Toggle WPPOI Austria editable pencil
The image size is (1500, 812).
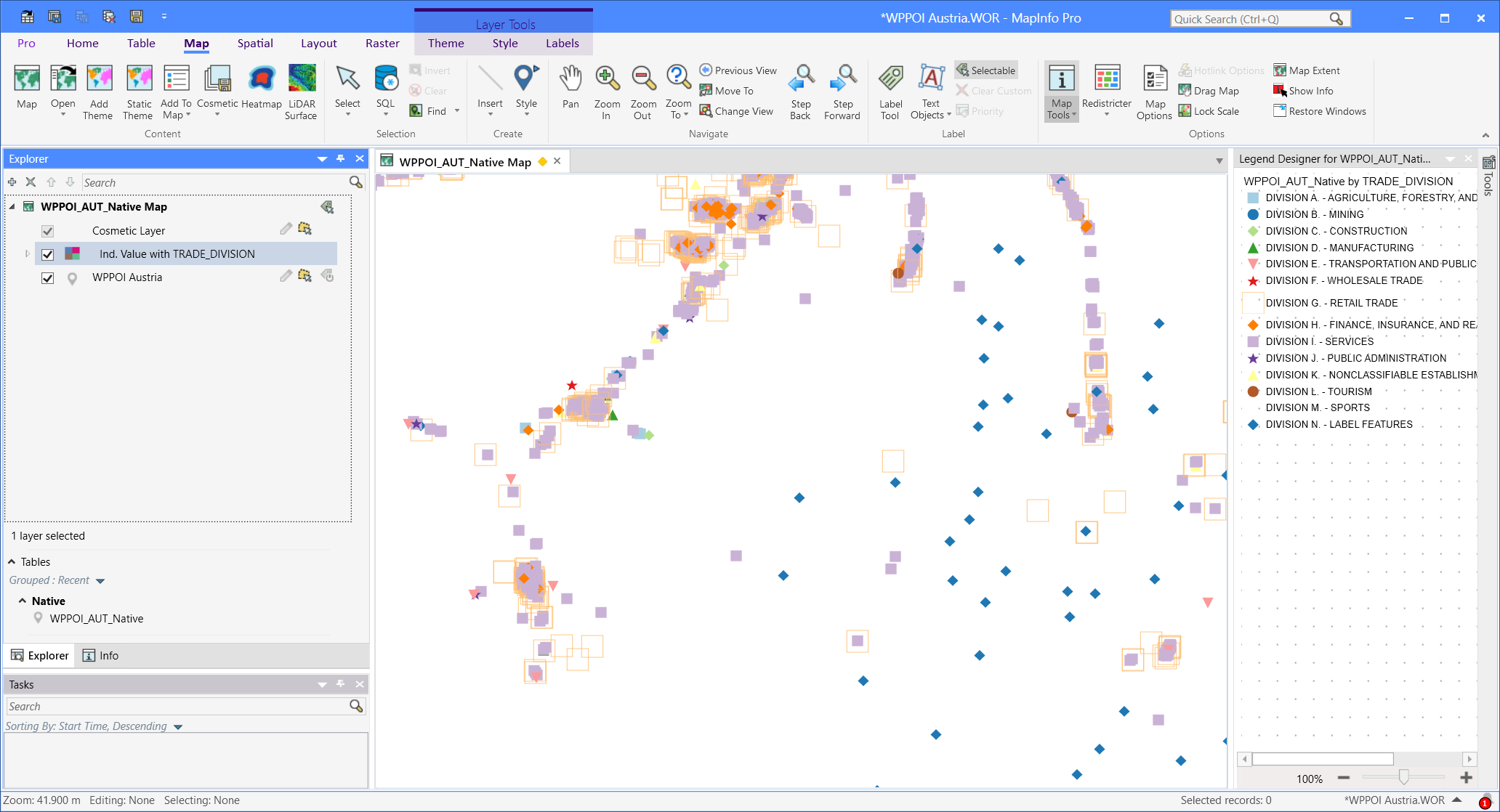pyautogui.click(x=286, y=276)
